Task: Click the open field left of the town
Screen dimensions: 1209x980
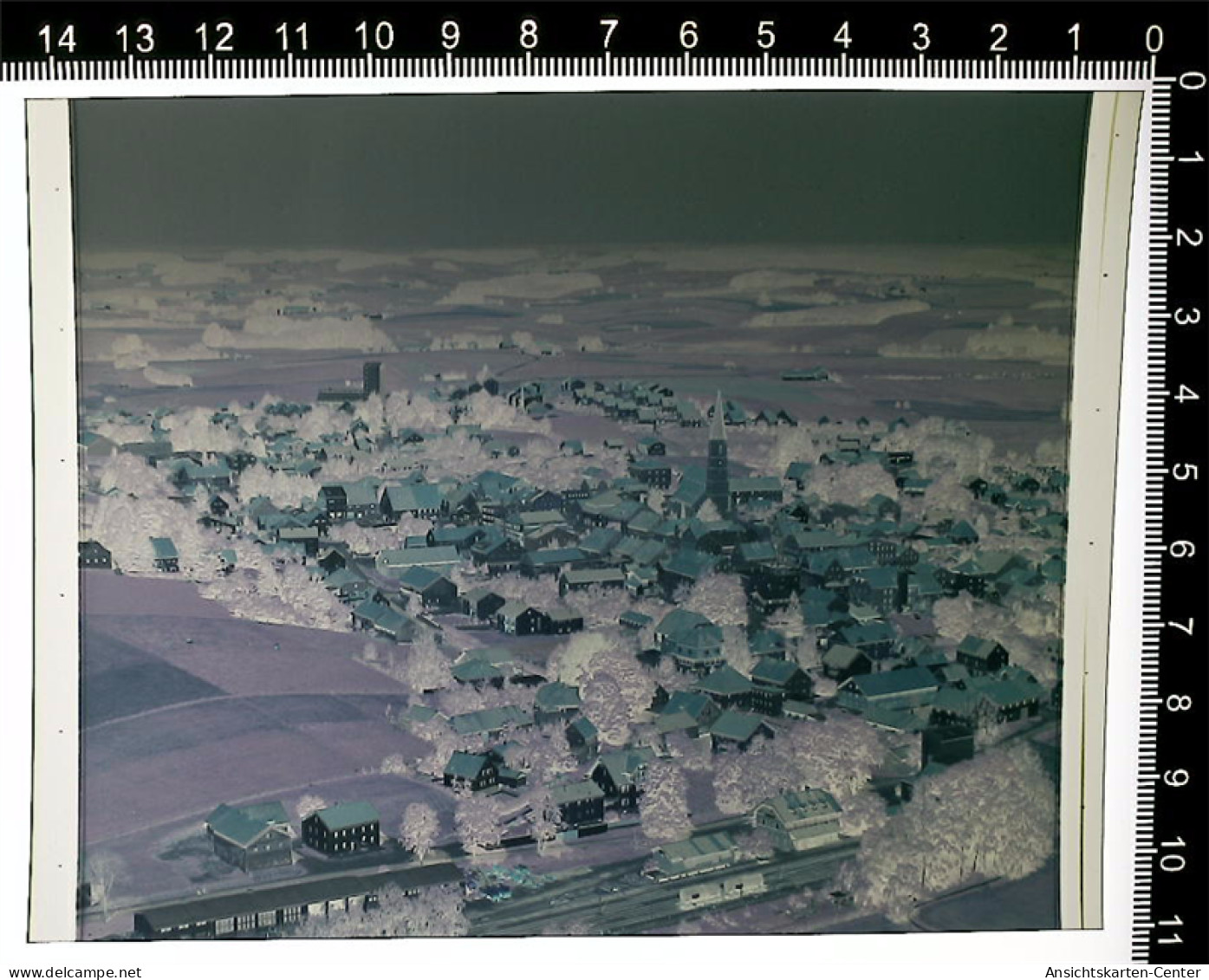Action: pos(217,693)
